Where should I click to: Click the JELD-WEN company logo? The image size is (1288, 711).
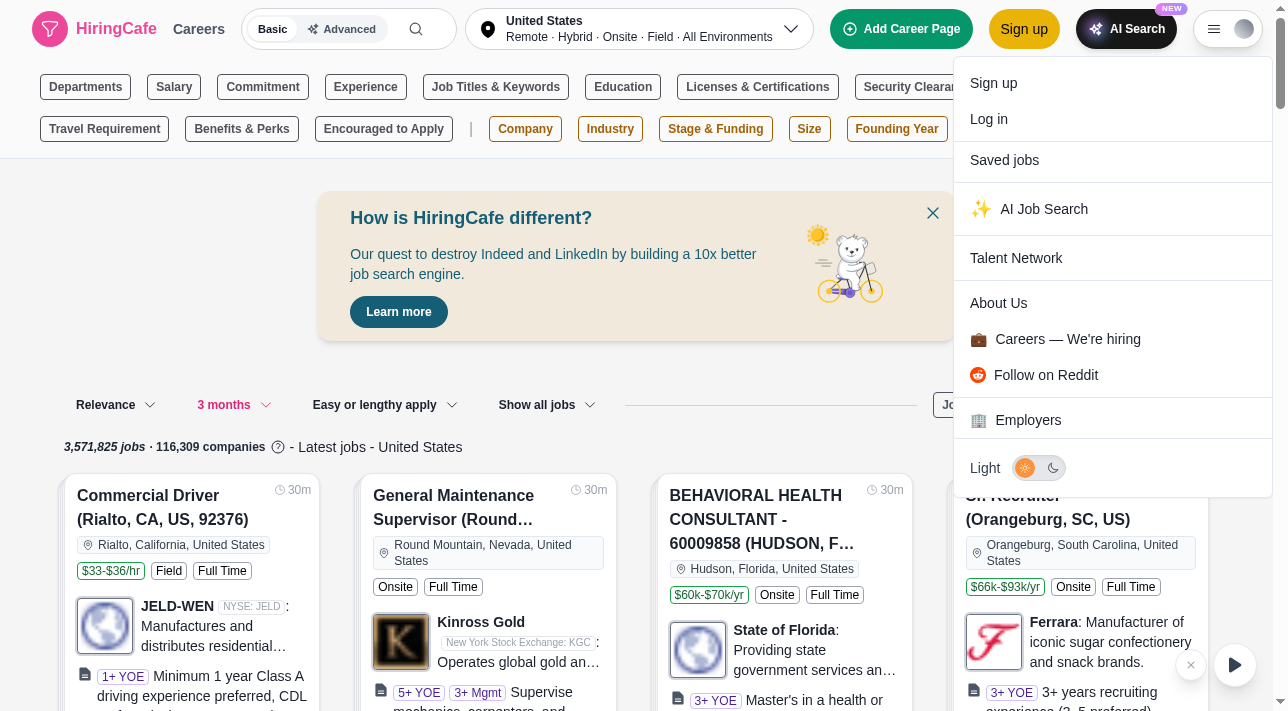[105, 626]
